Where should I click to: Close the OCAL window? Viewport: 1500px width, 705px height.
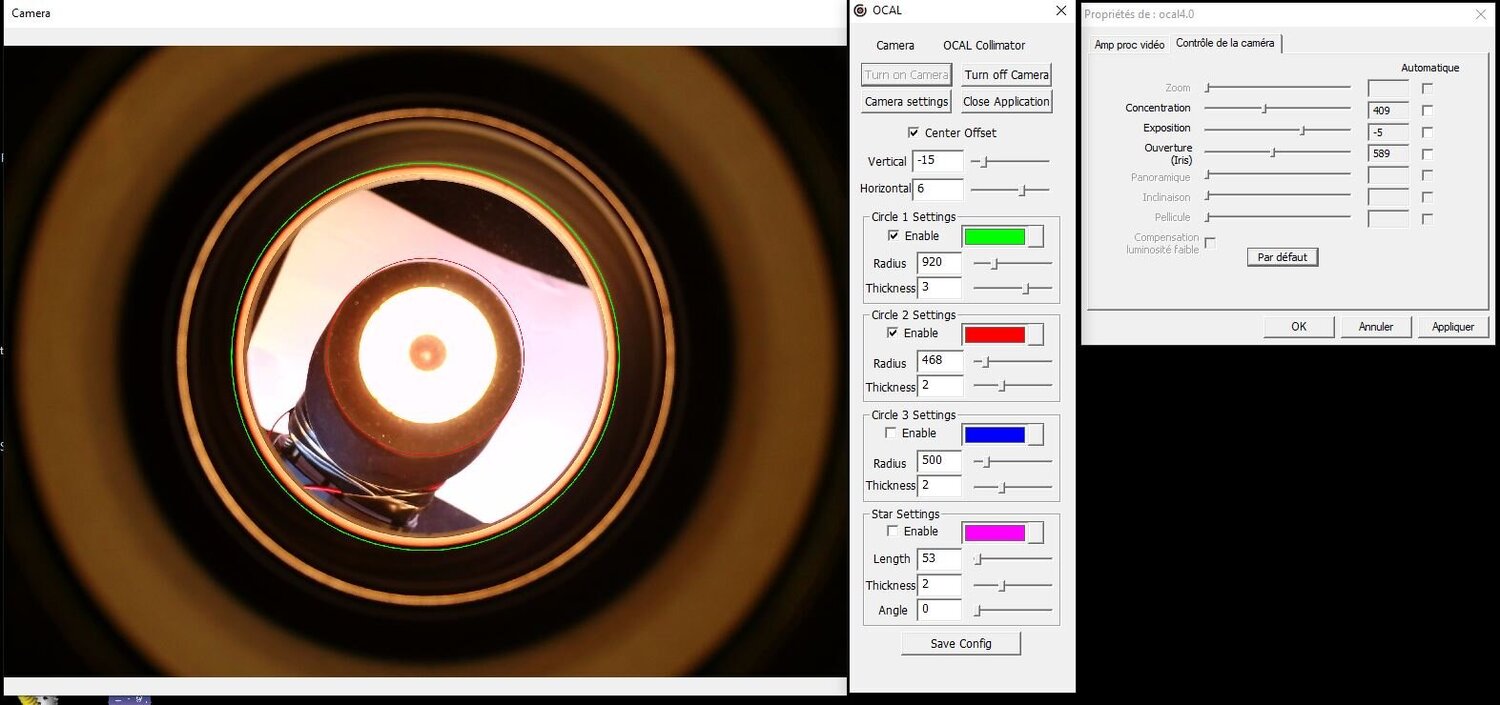pyautogui.click(x=1061, y=11)
